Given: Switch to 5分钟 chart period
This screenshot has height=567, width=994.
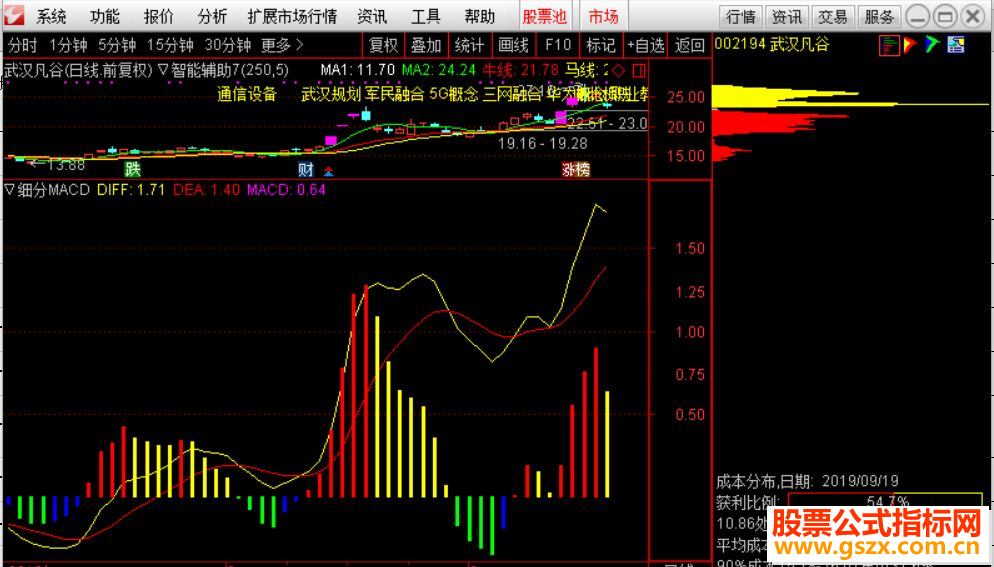Looking at the screenshot, I should 117,46.
